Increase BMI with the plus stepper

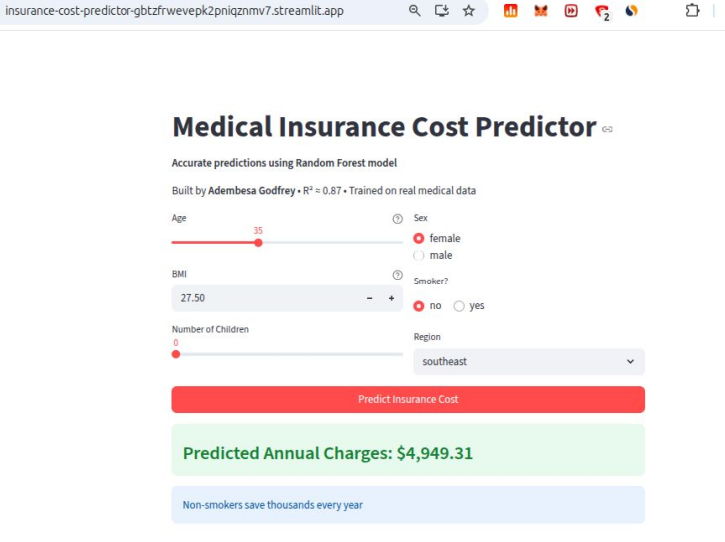point(391,298)
